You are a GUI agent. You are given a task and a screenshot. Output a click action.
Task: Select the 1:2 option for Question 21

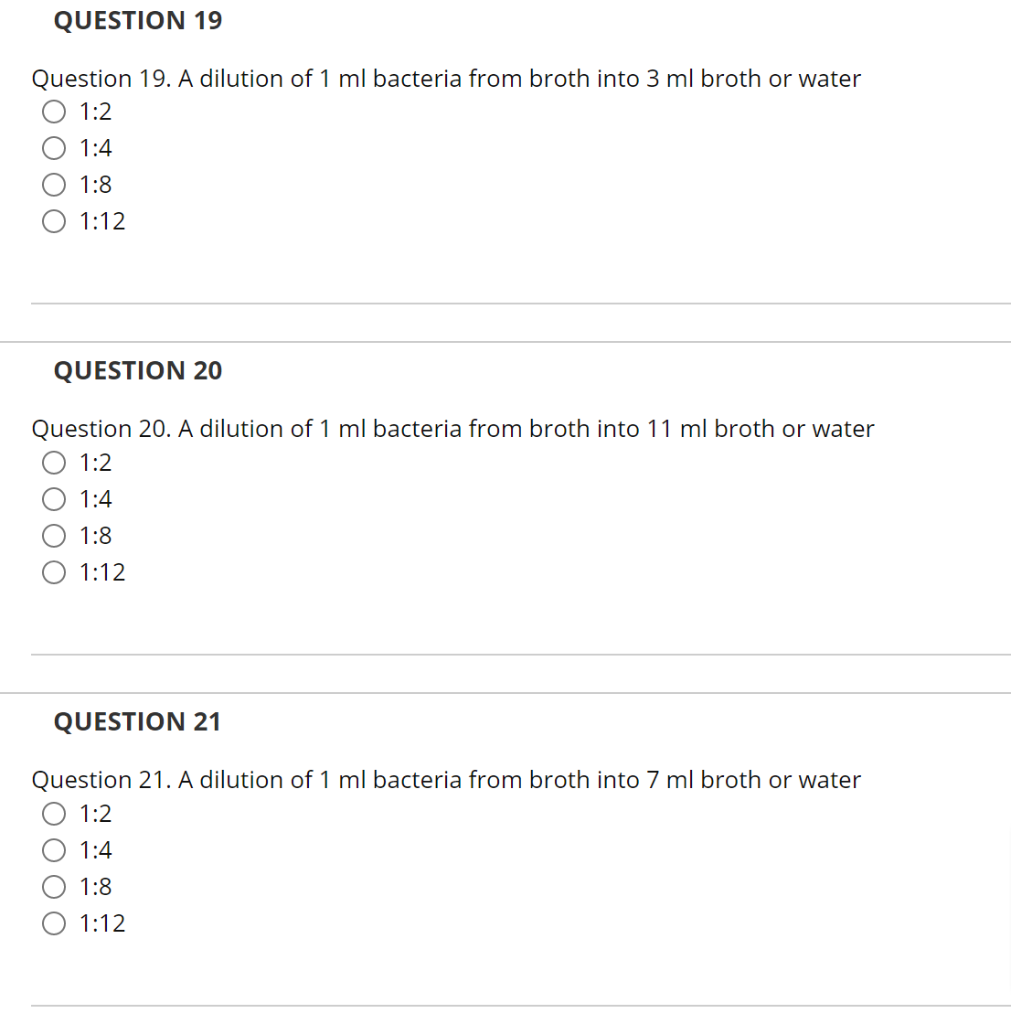(x=53, y=814)
